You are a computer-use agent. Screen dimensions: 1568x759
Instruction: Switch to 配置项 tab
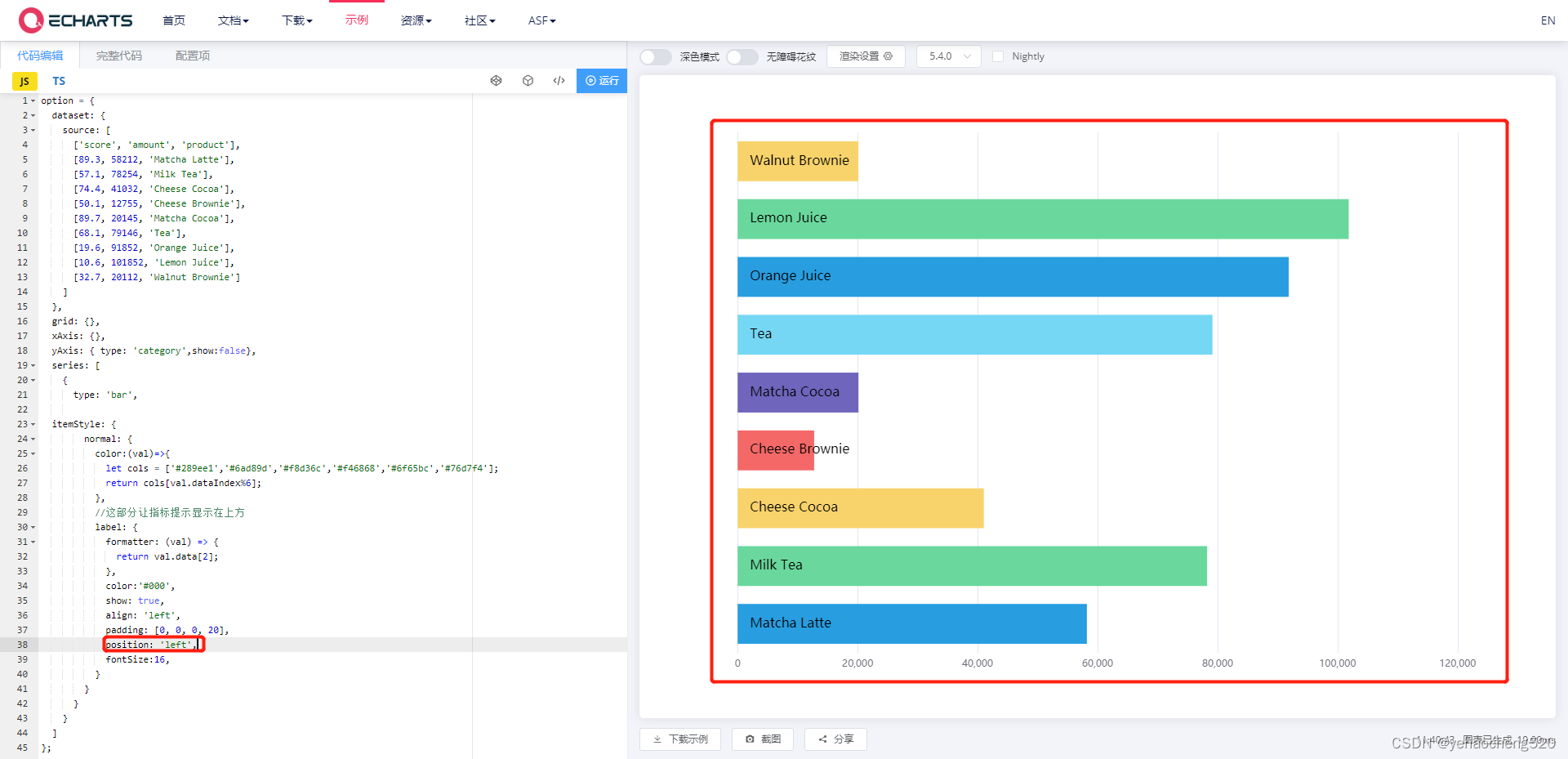[x=193, y=56]
